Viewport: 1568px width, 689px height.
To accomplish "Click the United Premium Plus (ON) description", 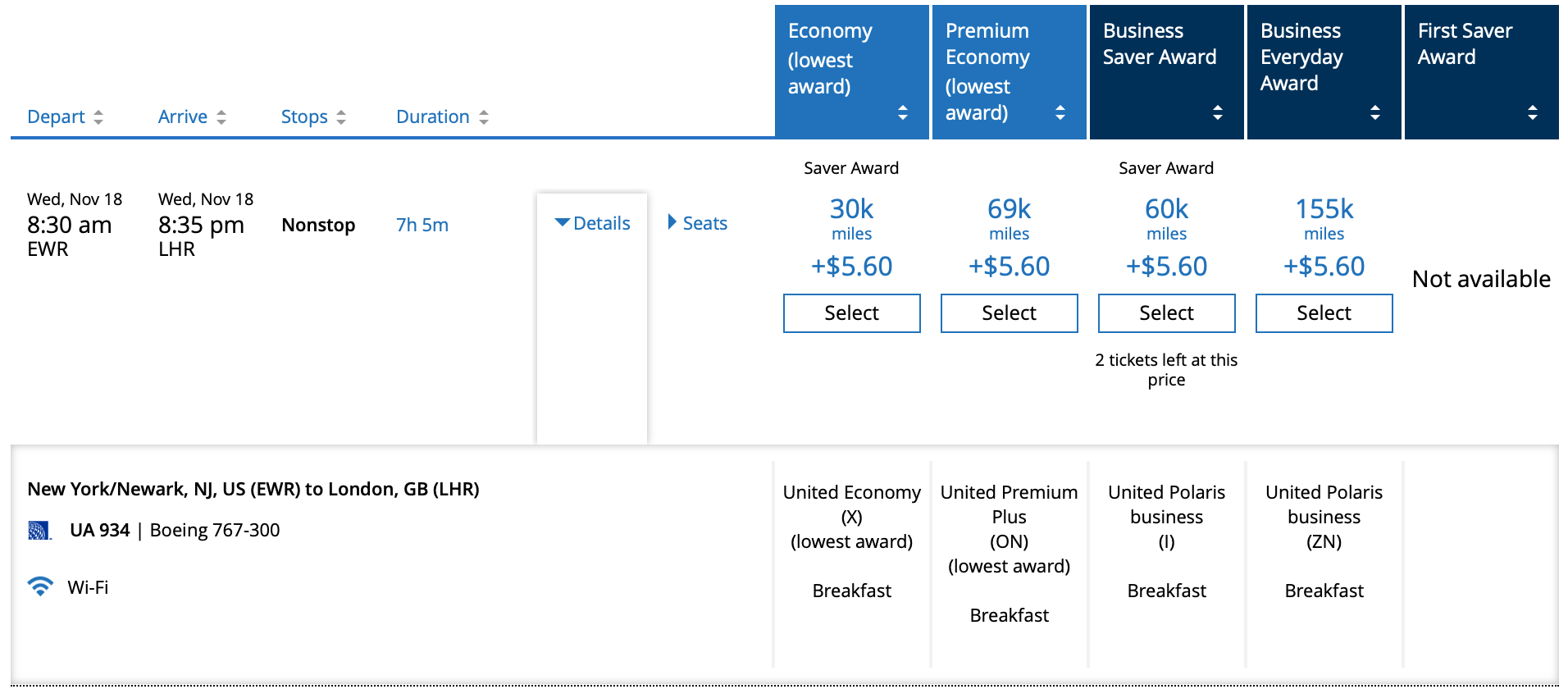I will click(x=1010, y=529).
